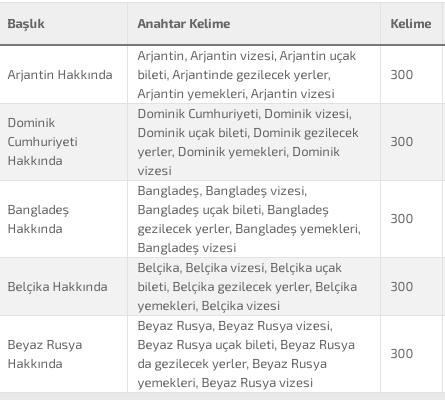Viewport: 445px width, 400px height.
Task: Click the text 'Beyaz Rusya uçak bileti'
Action: [206, 345]
